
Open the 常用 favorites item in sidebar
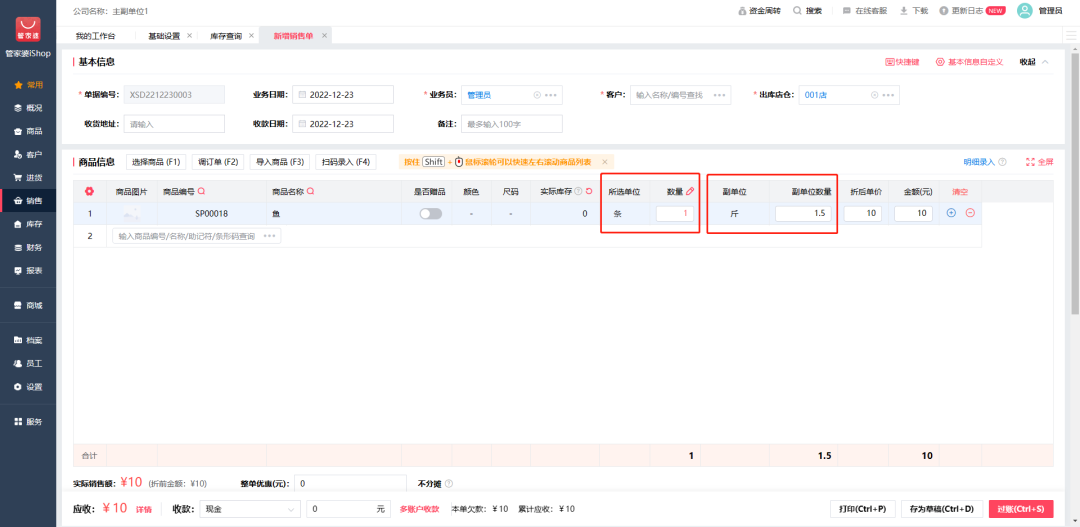click(28, 85)
